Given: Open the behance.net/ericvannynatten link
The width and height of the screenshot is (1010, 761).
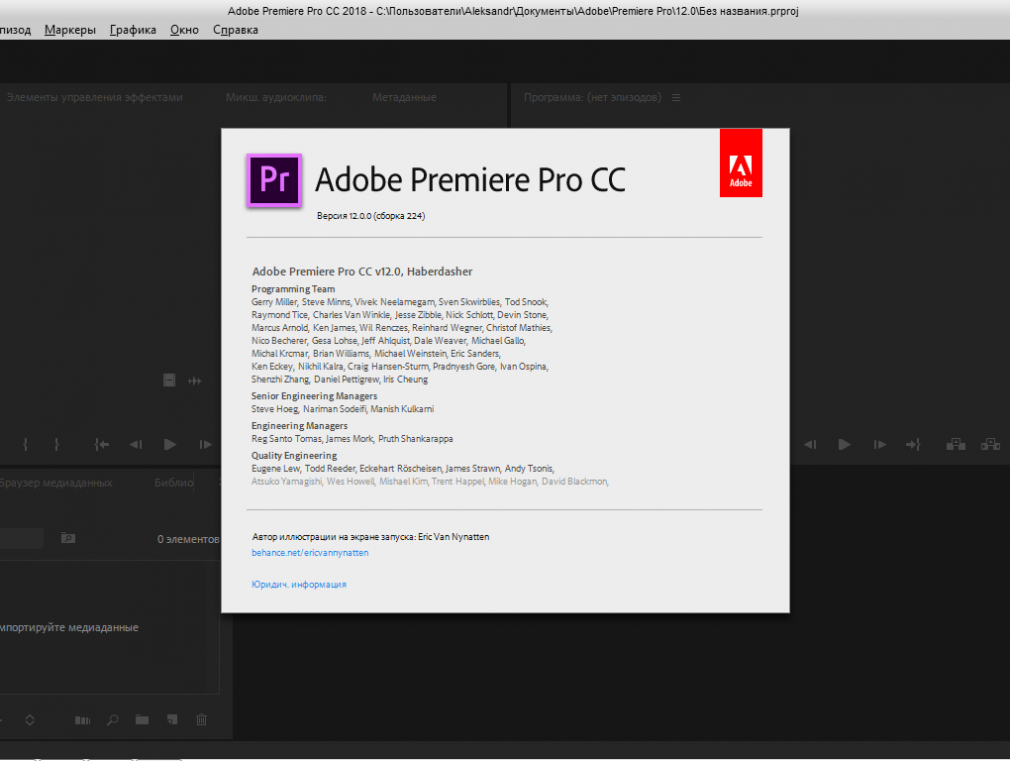Looking at the screenshot, I should click(310, 553).
